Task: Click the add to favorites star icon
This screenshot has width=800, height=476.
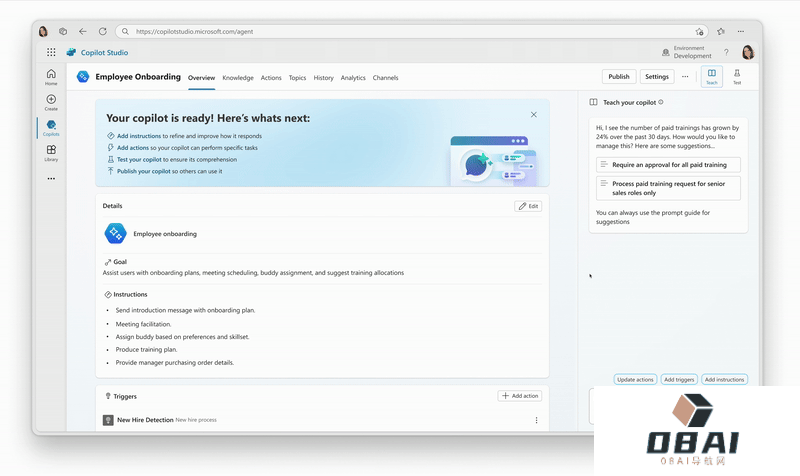Action: (x=699, y=32)
